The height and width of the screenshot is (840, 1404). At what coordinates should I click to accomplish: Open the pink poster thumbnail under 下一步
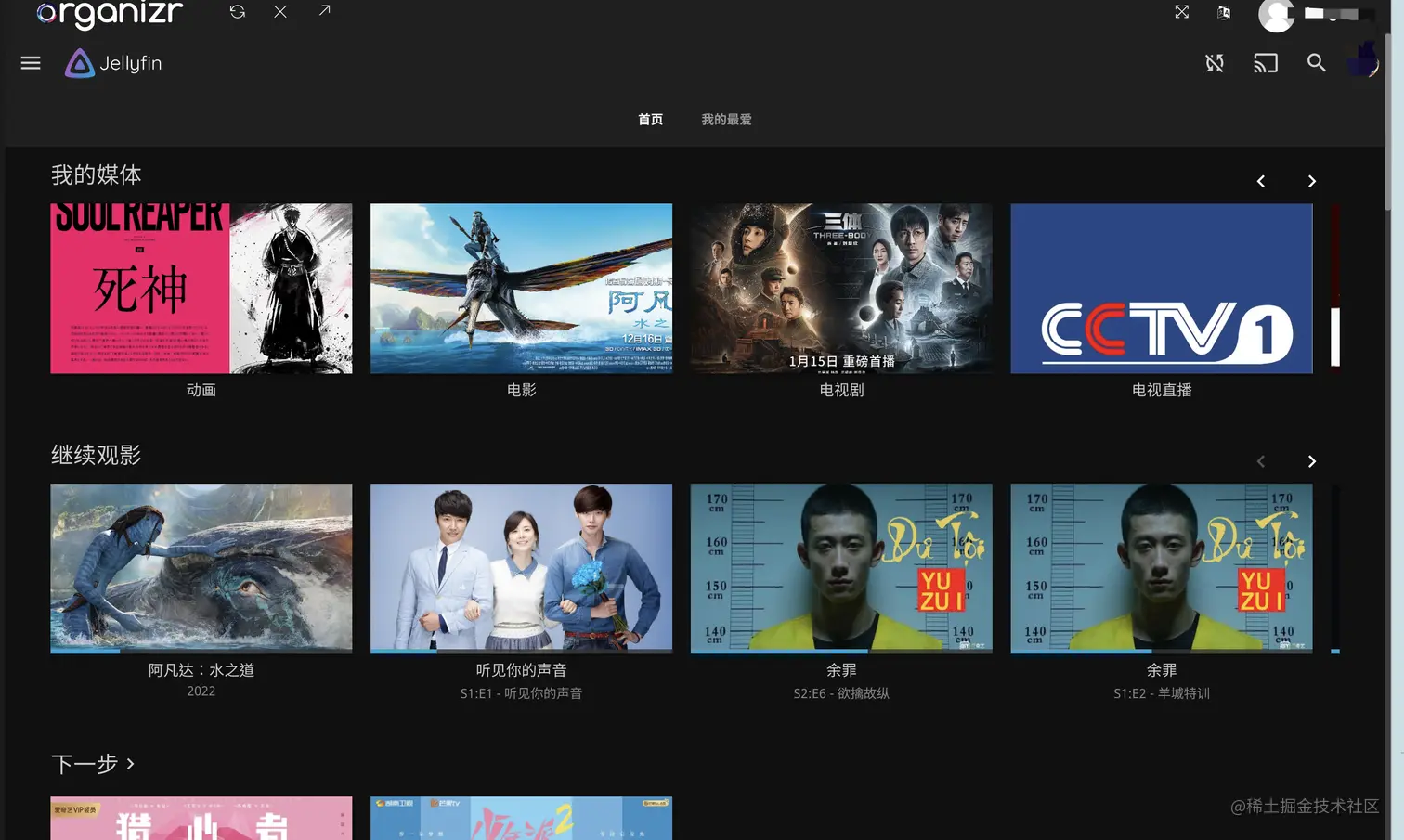(x=201, y=818)
